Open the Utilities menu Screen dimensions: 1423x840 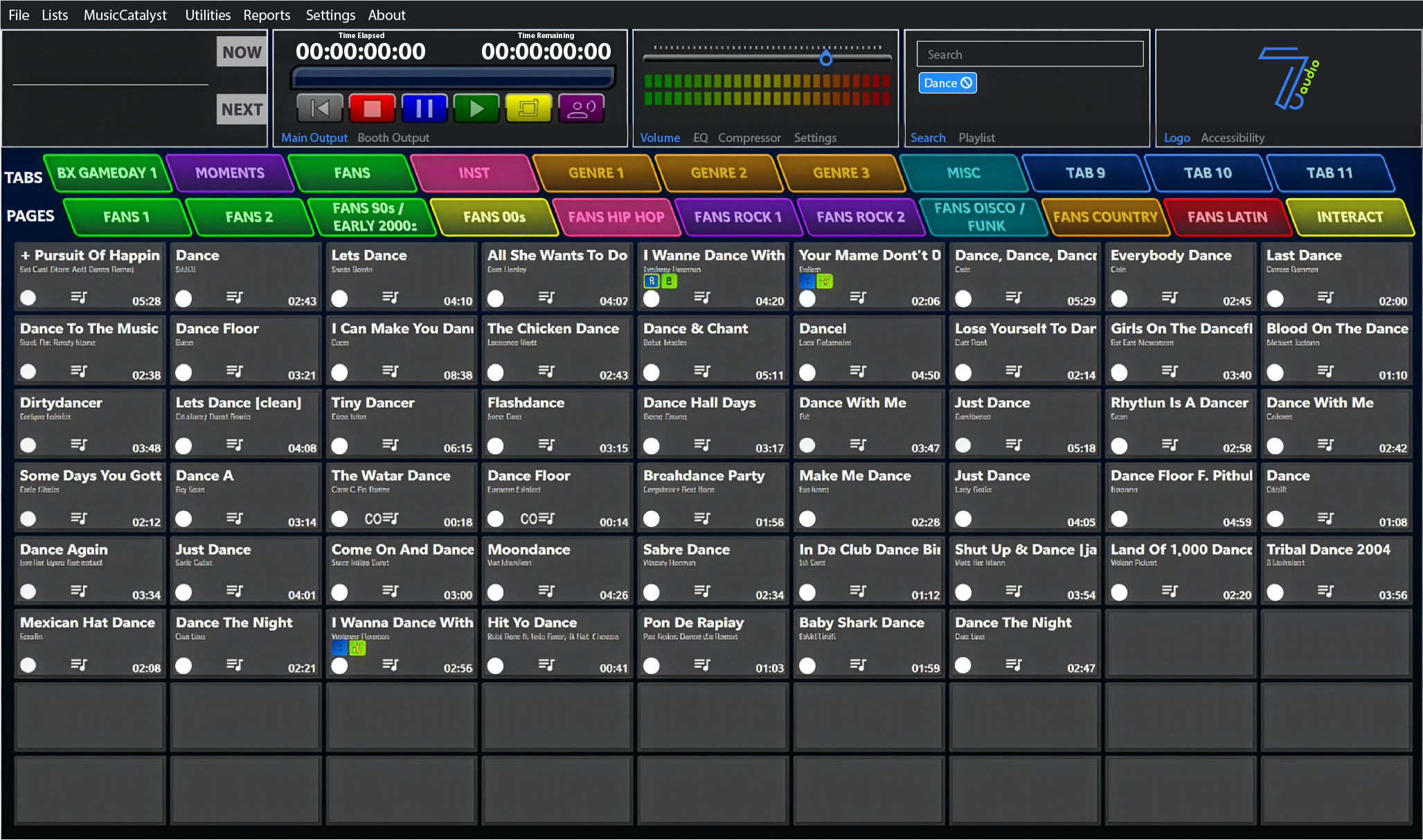pyautogui.click(x=208, y=15)
